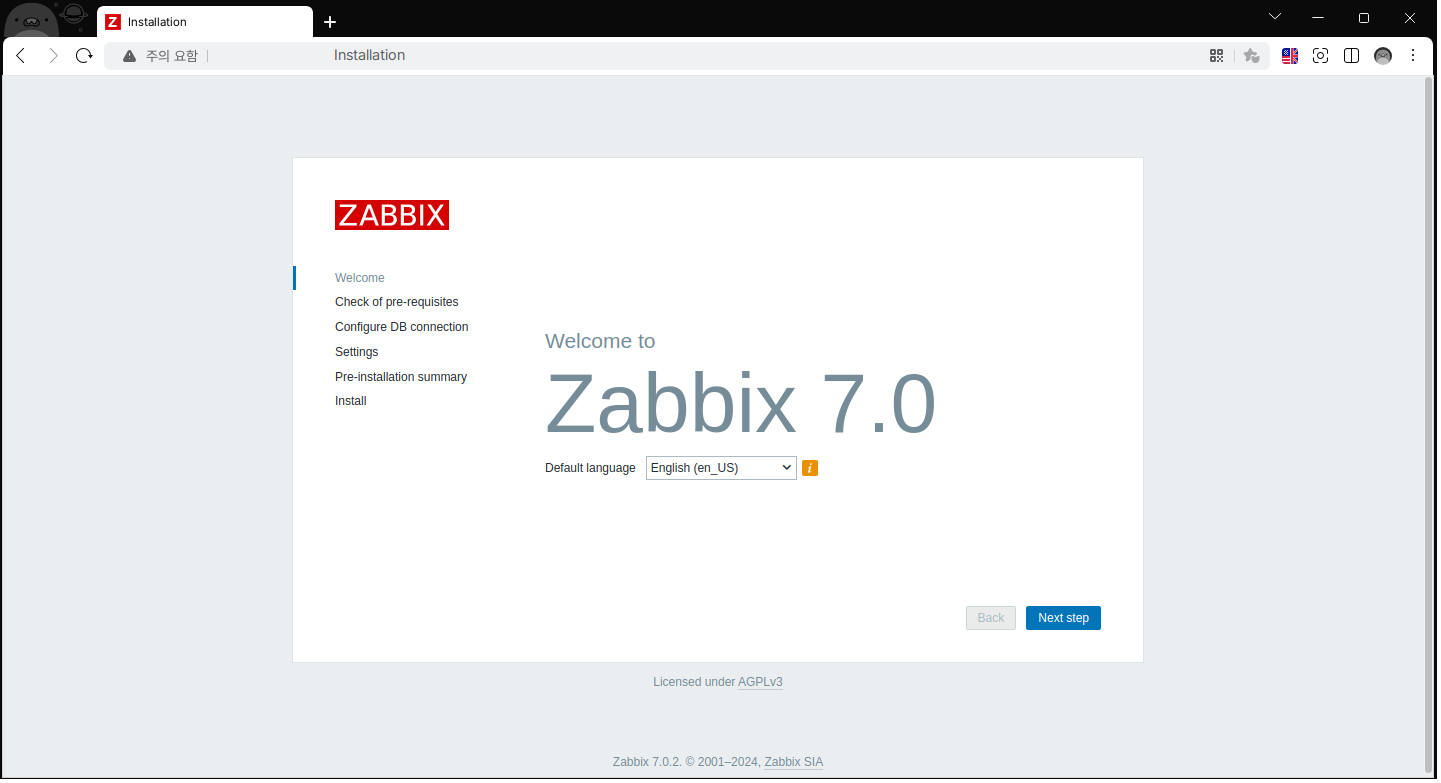Select Check of pre-requisites step
Viewport: 1441px width, 783px height.
coord(397,302)
